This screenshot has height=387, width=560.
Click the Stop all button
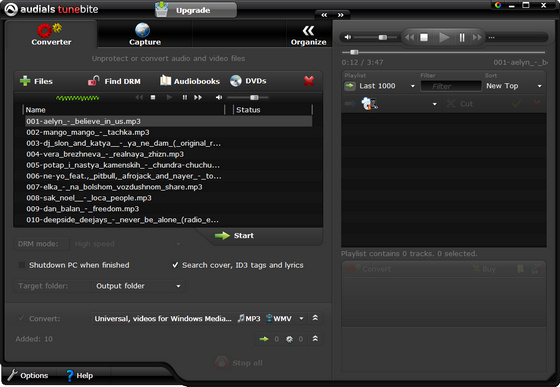[x=239, y=363]
